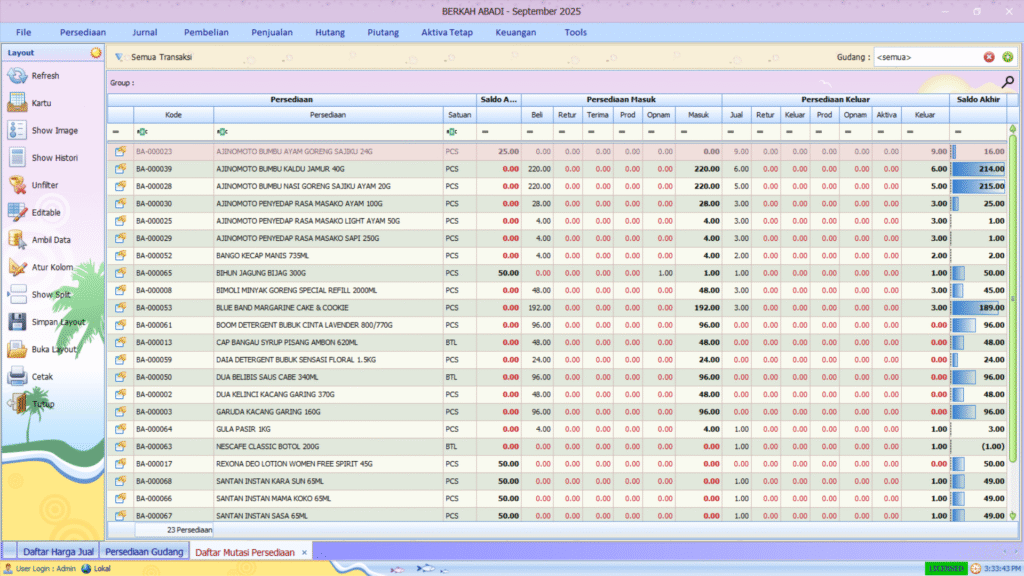This screenshot has height=576, width=1024.
Task: Open the Atur Kolom column settings
Action: coord(17,267)
